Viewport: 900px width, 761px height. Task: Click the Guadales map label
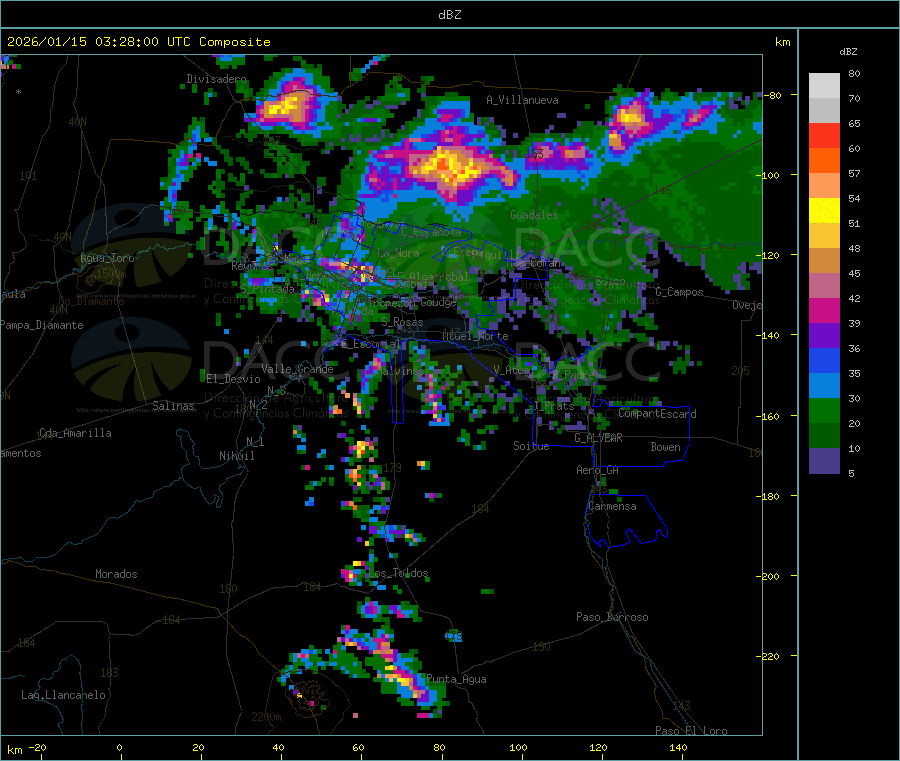pos(534,215)
